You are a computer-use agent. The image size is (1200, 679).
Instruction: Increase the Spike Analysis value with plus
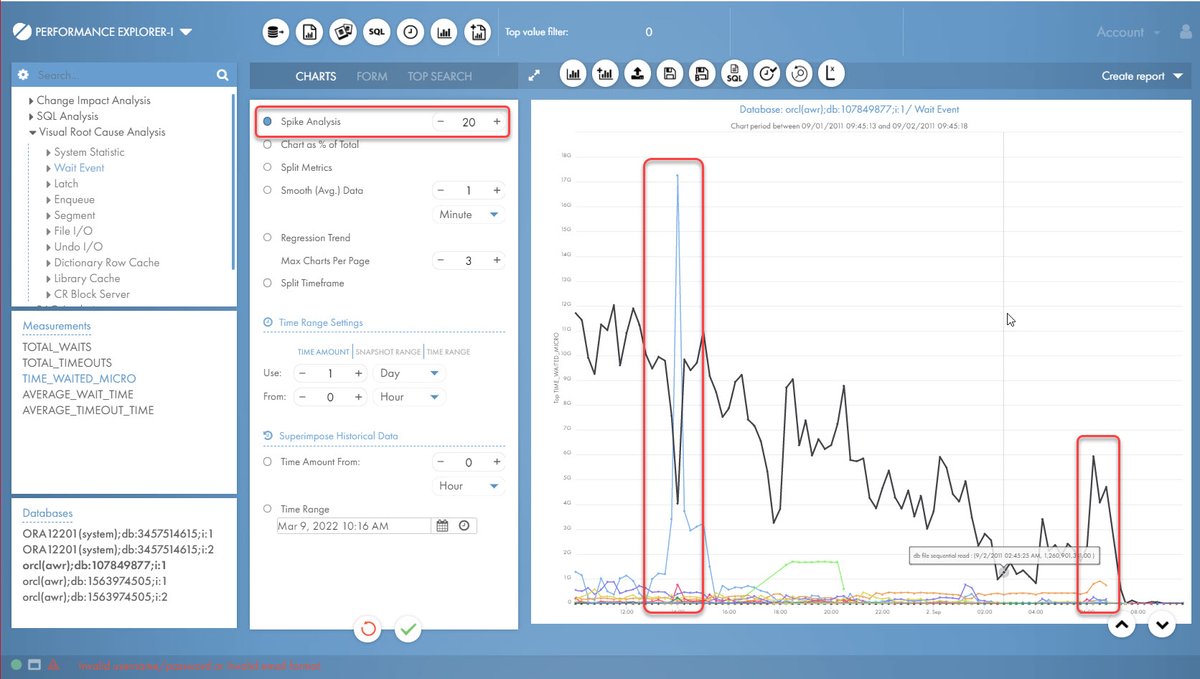coord(495,122)
